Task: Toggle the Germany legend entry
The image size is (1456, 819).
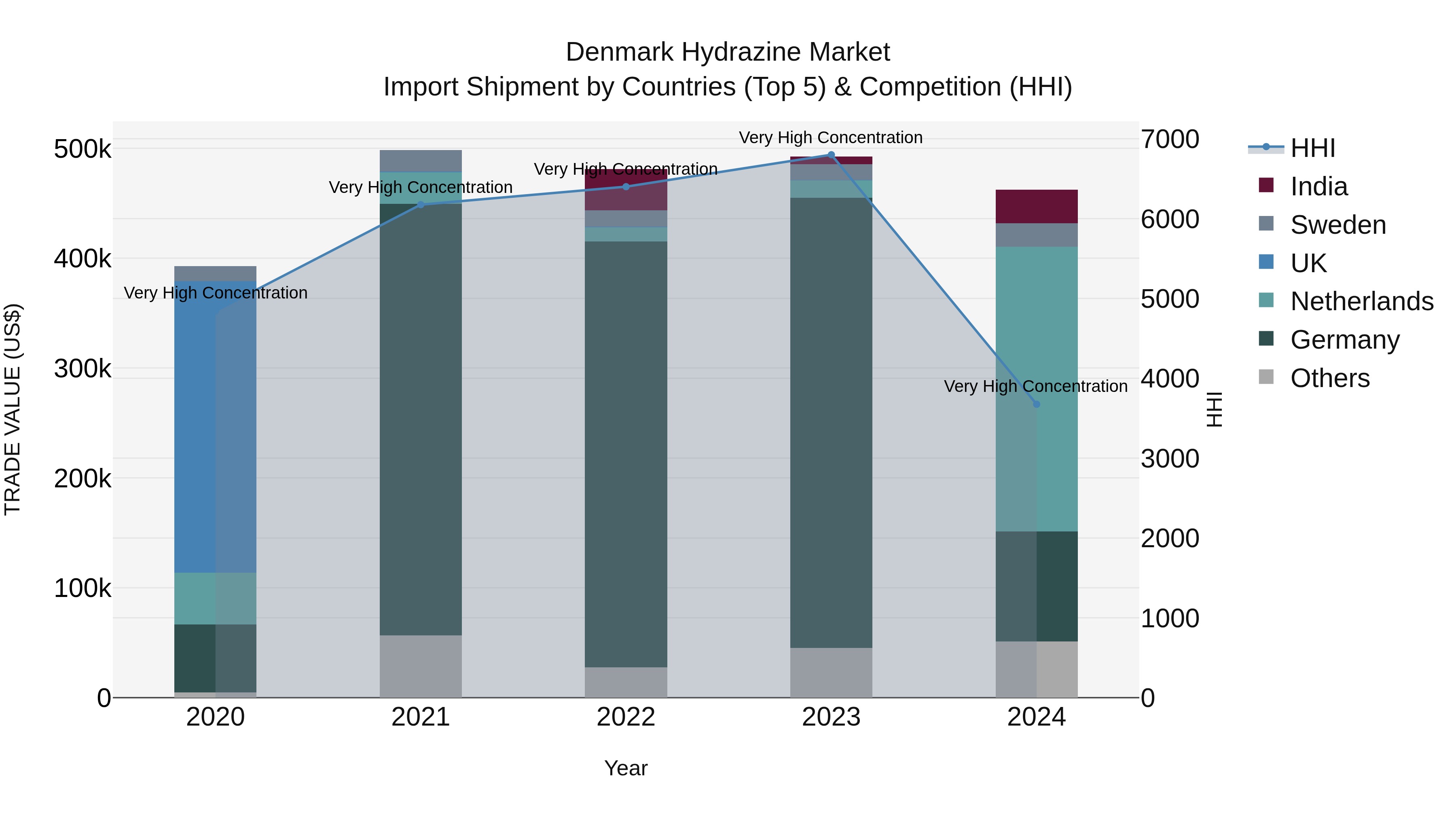Action: click(x=1329, y=340)
